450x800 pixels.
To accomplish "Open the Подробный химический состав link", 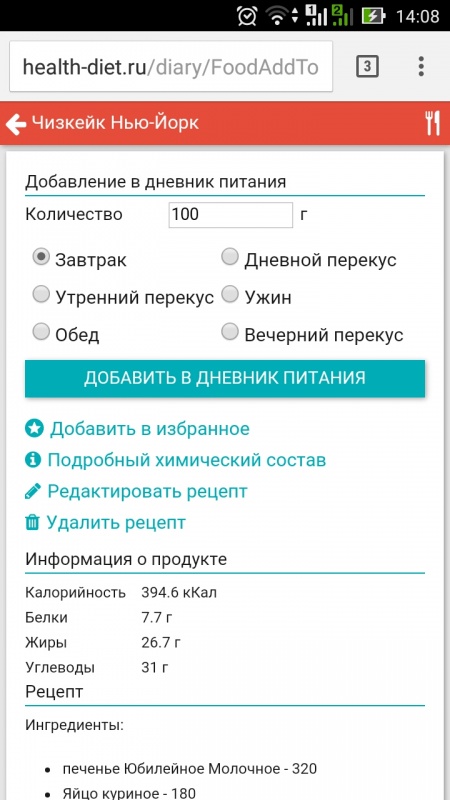I will coord(187,460).
